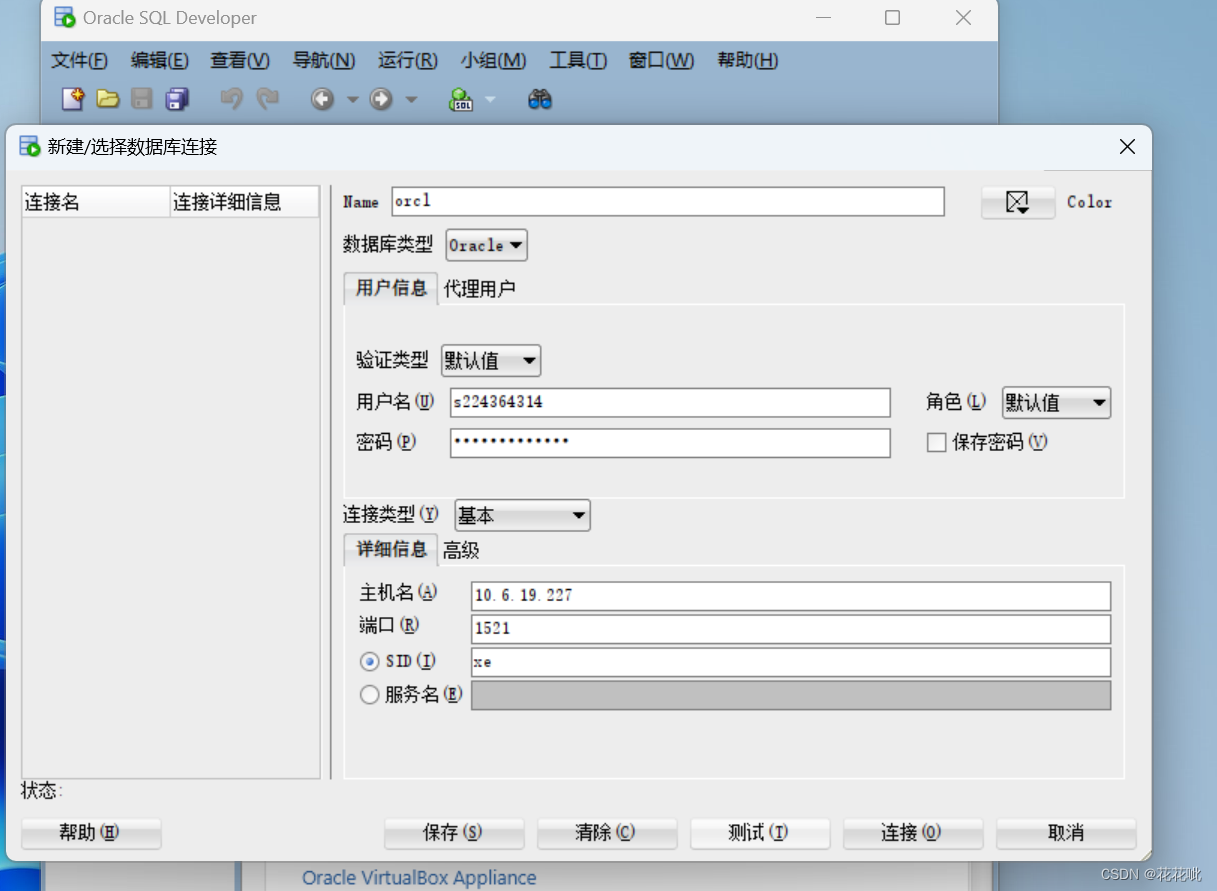Screen dimensions: 1217x891
Task: Click the 帮助(H) button at dialog bottom
Action: [91, 833]
